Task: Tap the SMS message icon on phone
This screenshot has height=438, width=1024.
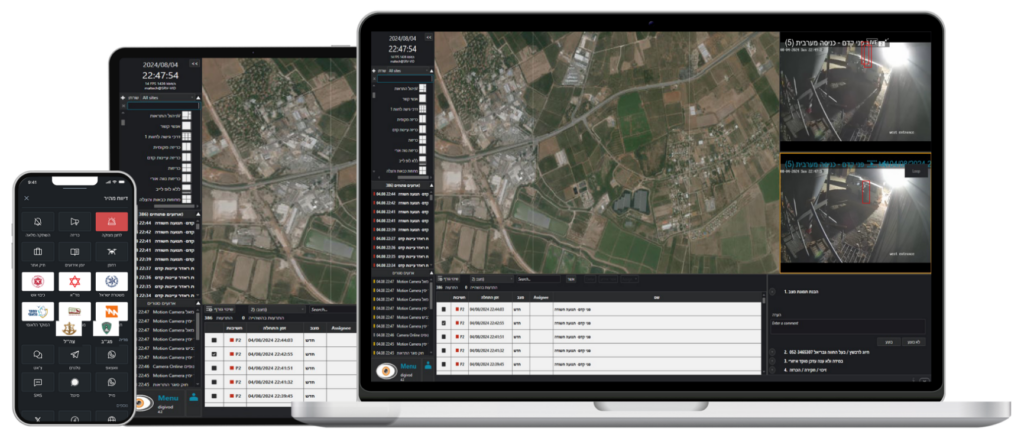Action: point(37,381)
